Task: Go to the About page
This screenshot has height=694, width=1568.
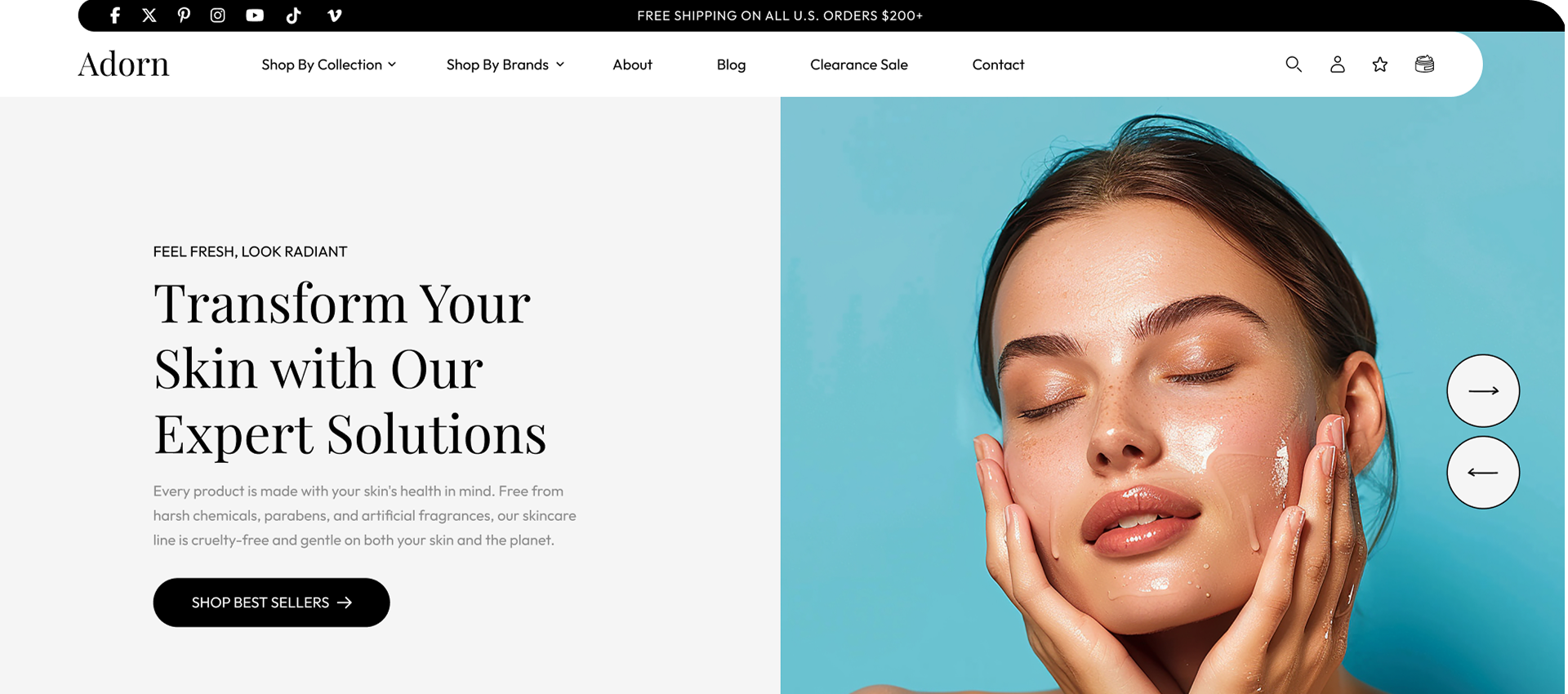Action: (x=632, y=65)
